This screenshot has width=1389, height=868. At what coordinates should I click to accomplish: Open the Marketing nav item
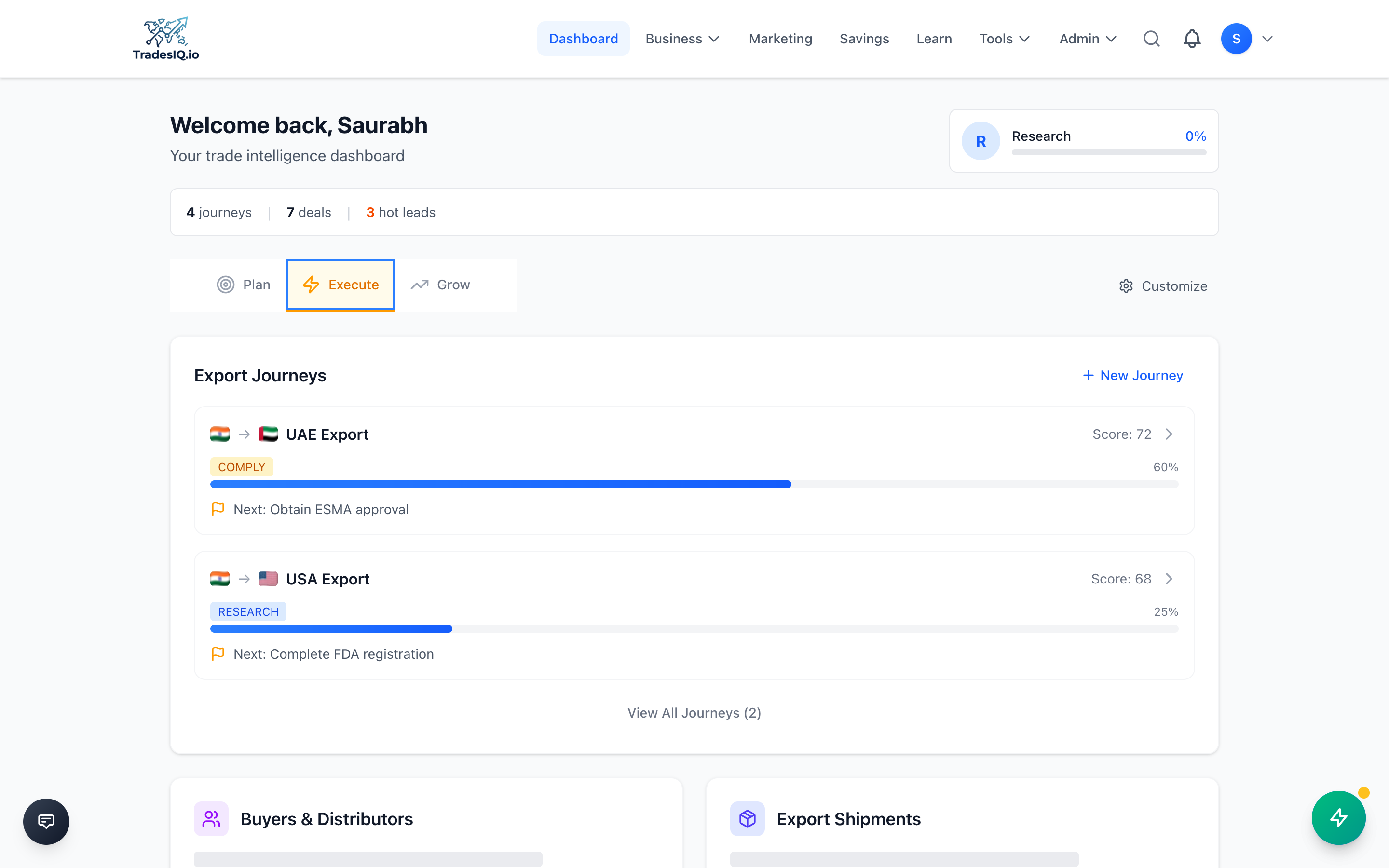[x=780, y=39]
